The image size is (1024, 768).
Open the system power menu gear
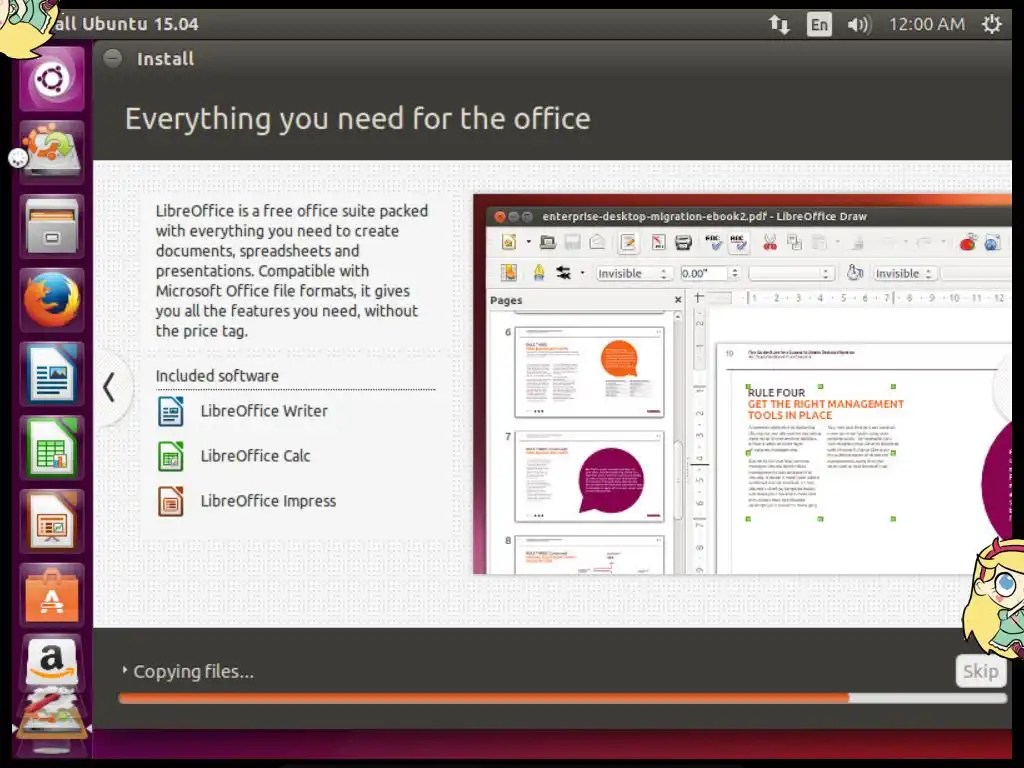point(991,24)
